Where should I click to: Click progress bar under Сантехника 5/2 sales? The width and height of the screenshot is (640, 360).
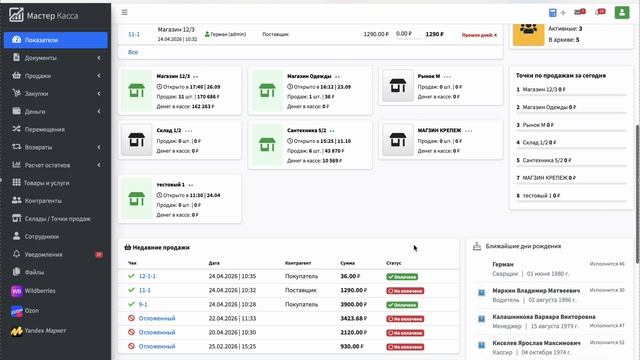click(x=571, y=166)
